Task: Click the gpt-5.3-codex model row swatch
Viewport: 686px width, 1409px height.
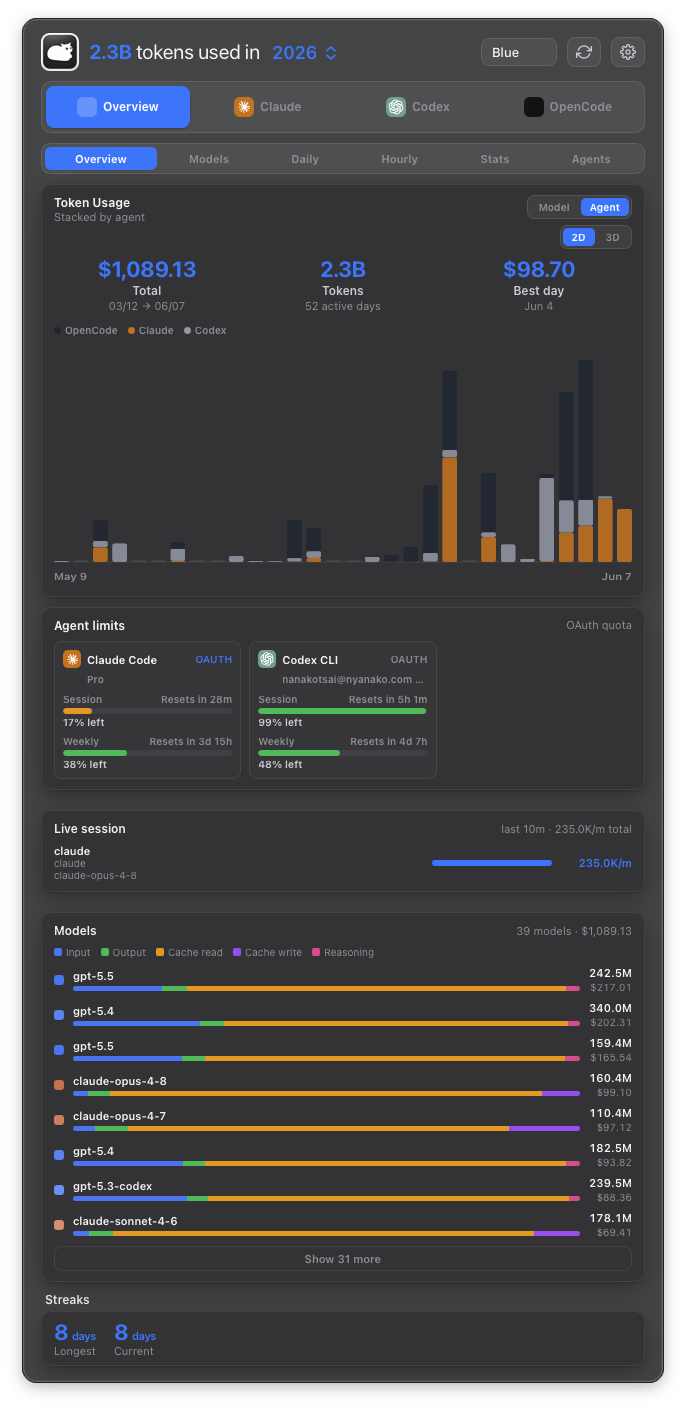Action: [59, 1190]
